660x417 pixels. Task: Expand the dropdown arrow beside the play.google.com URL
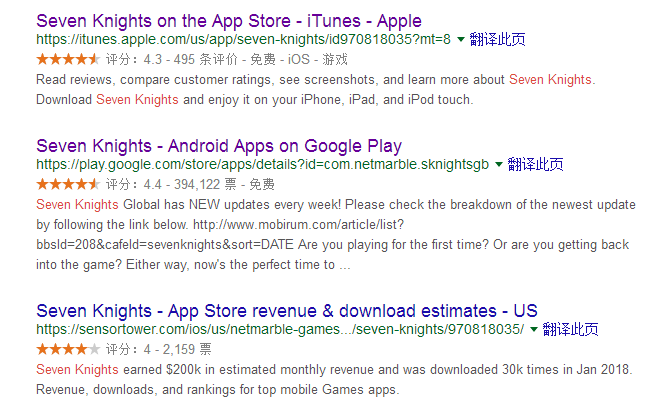pyautogui.click(x=499, y=164)
